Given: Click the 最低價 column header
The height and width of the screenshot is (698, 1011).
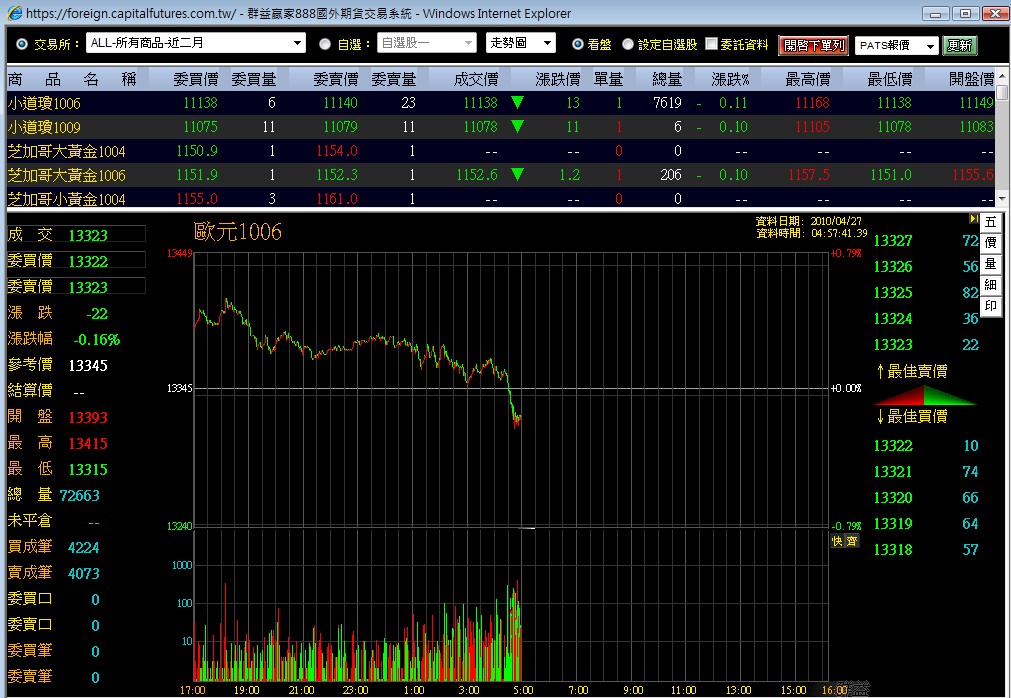Looking at the screenshot, I should point(889,79).
